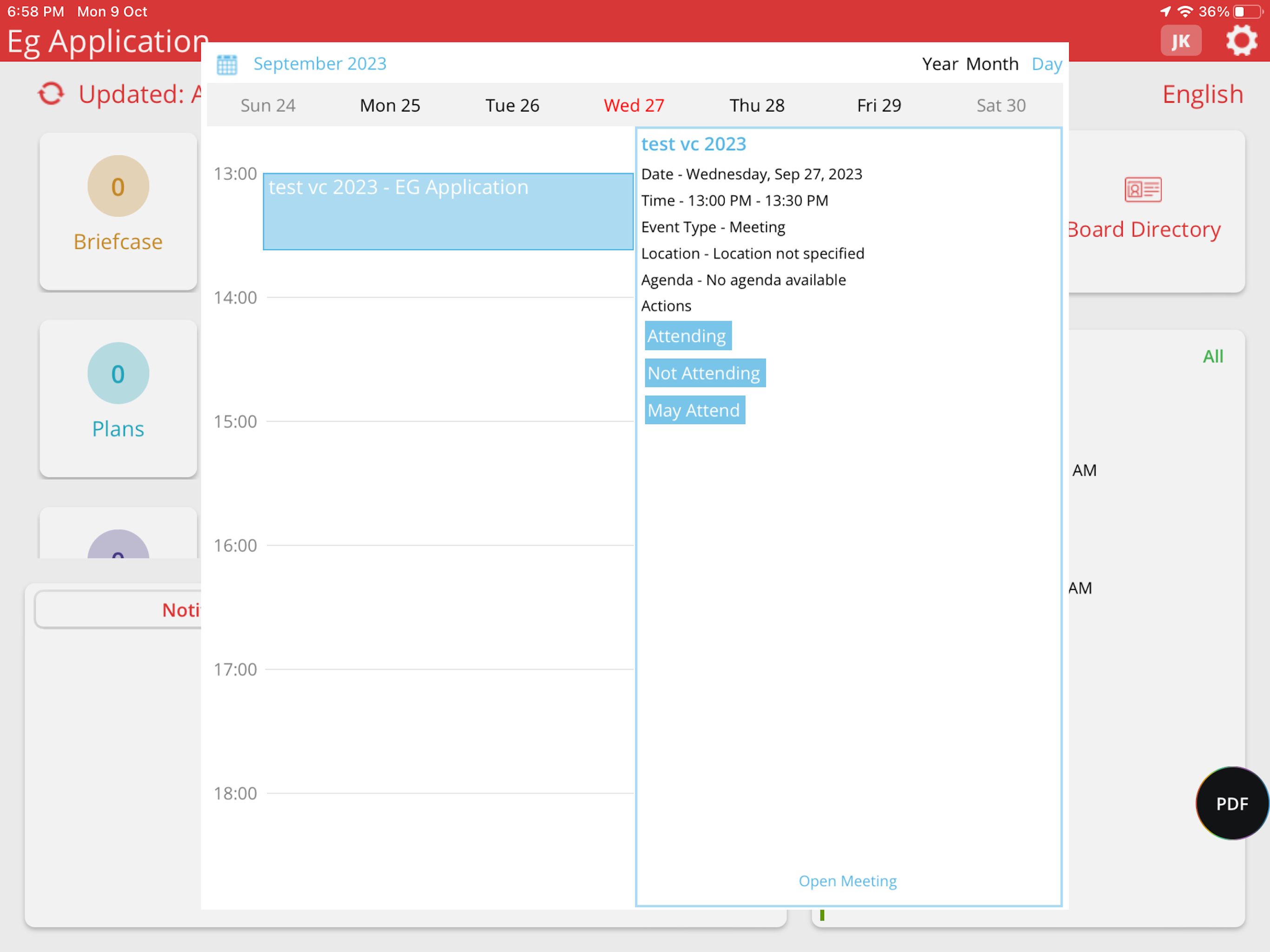Tap the PDF floating button

[x=1232, y=803]
